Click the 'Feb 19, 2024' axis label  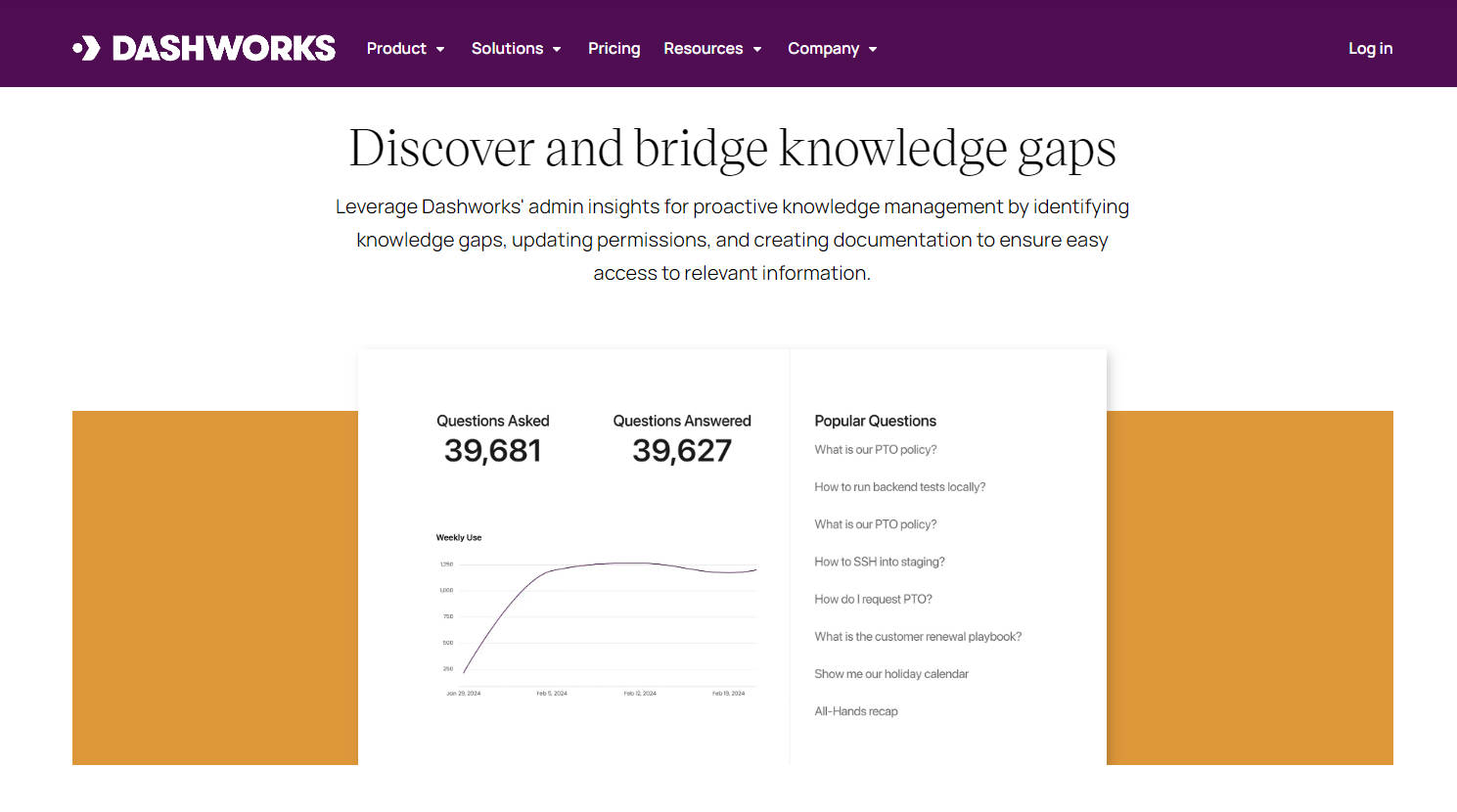(x=728, y=693)
